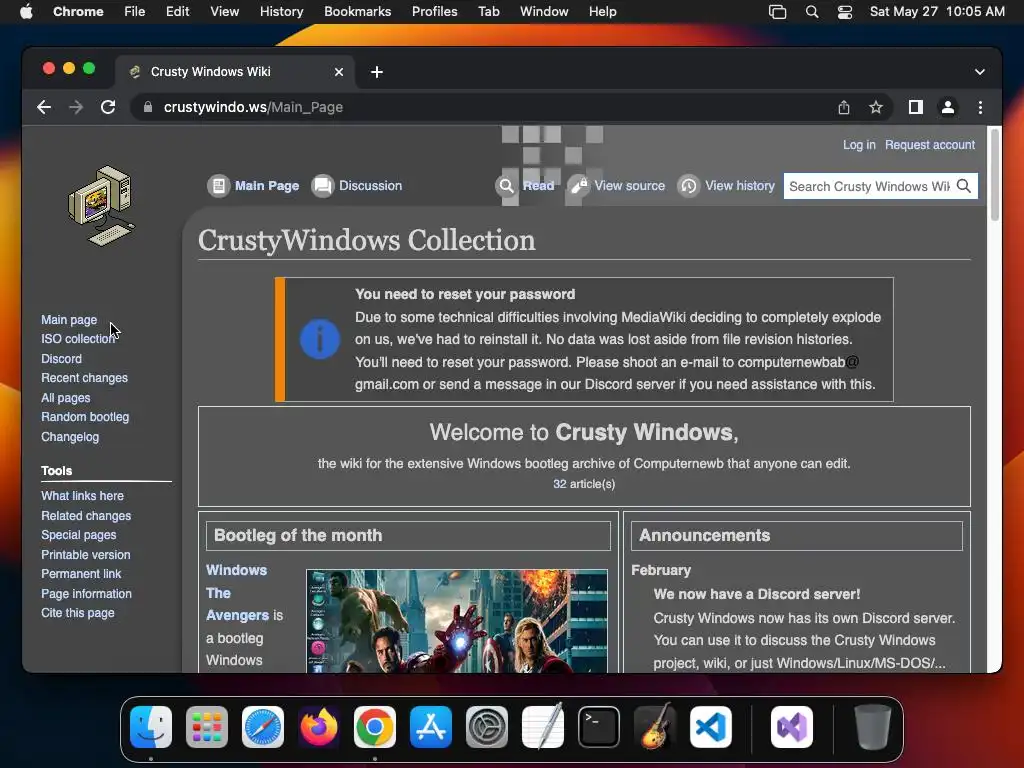Open Chrome three-dot menu
The width and height of the screenshot is (1024, 768).
tap(980, 107)
